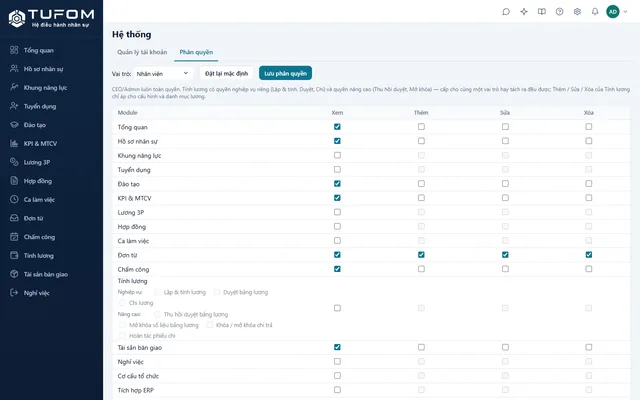This screenshot has height=400, width=640.
Task: Toggle Duyệt bảng lương checkbox
Action: pos(217,292)
